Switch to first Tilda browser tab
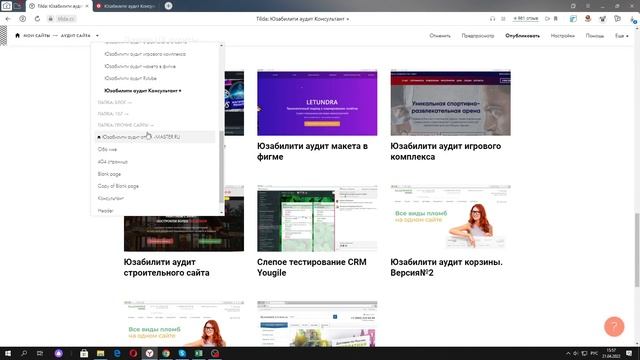 [x=59, y=6]
